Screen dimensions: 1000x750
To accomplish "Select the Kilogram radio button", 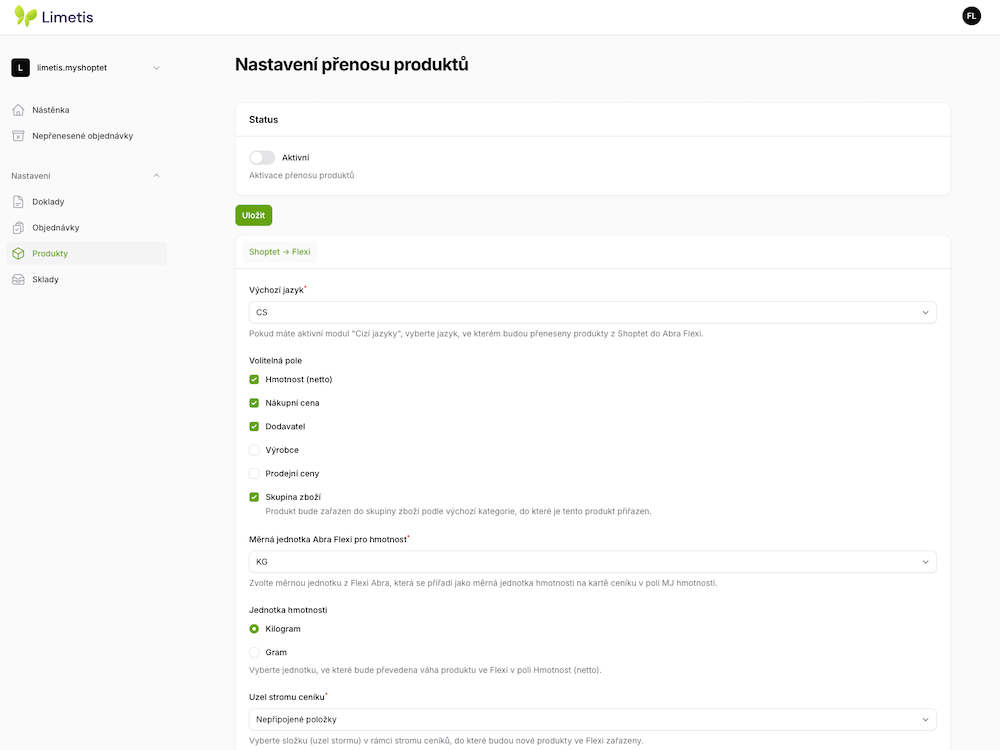I will (254, 629).
